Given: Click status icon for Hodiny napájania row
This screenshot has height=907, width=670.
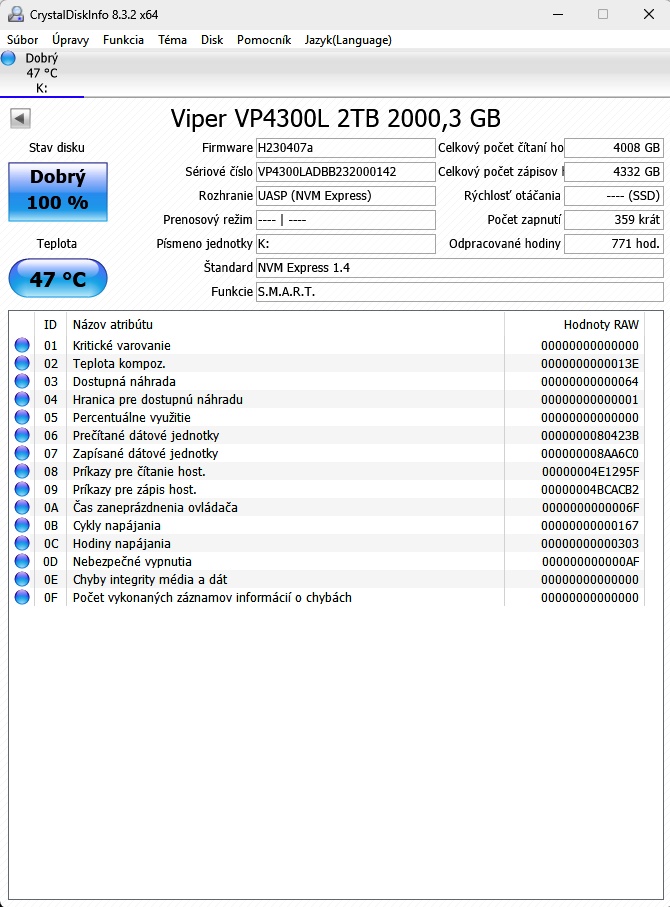Looking at the screenshot, I should (22, 543).
